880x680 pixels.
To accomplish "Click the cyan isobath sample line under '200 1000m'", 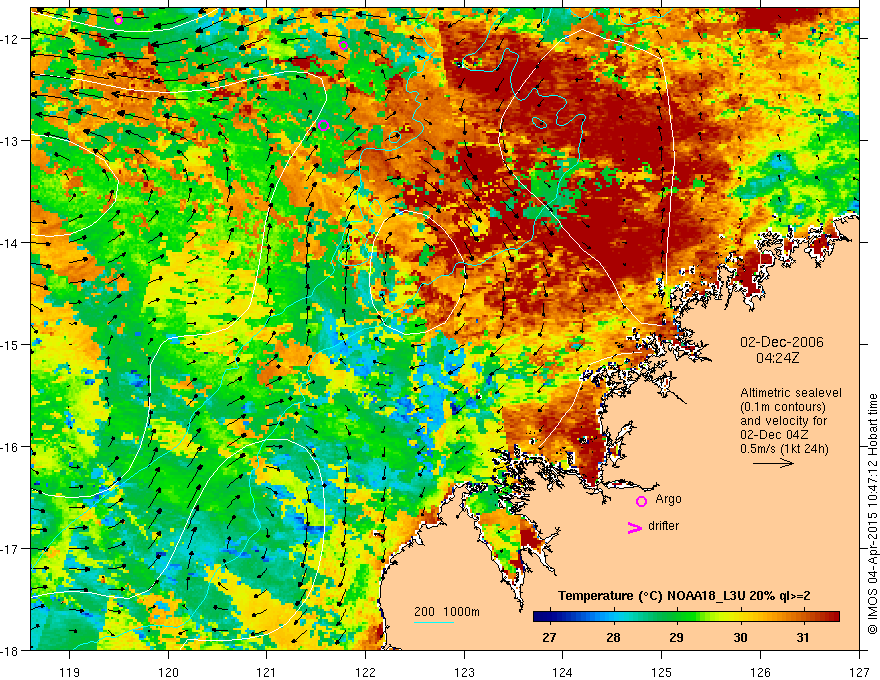I will (x=434, y=622).
